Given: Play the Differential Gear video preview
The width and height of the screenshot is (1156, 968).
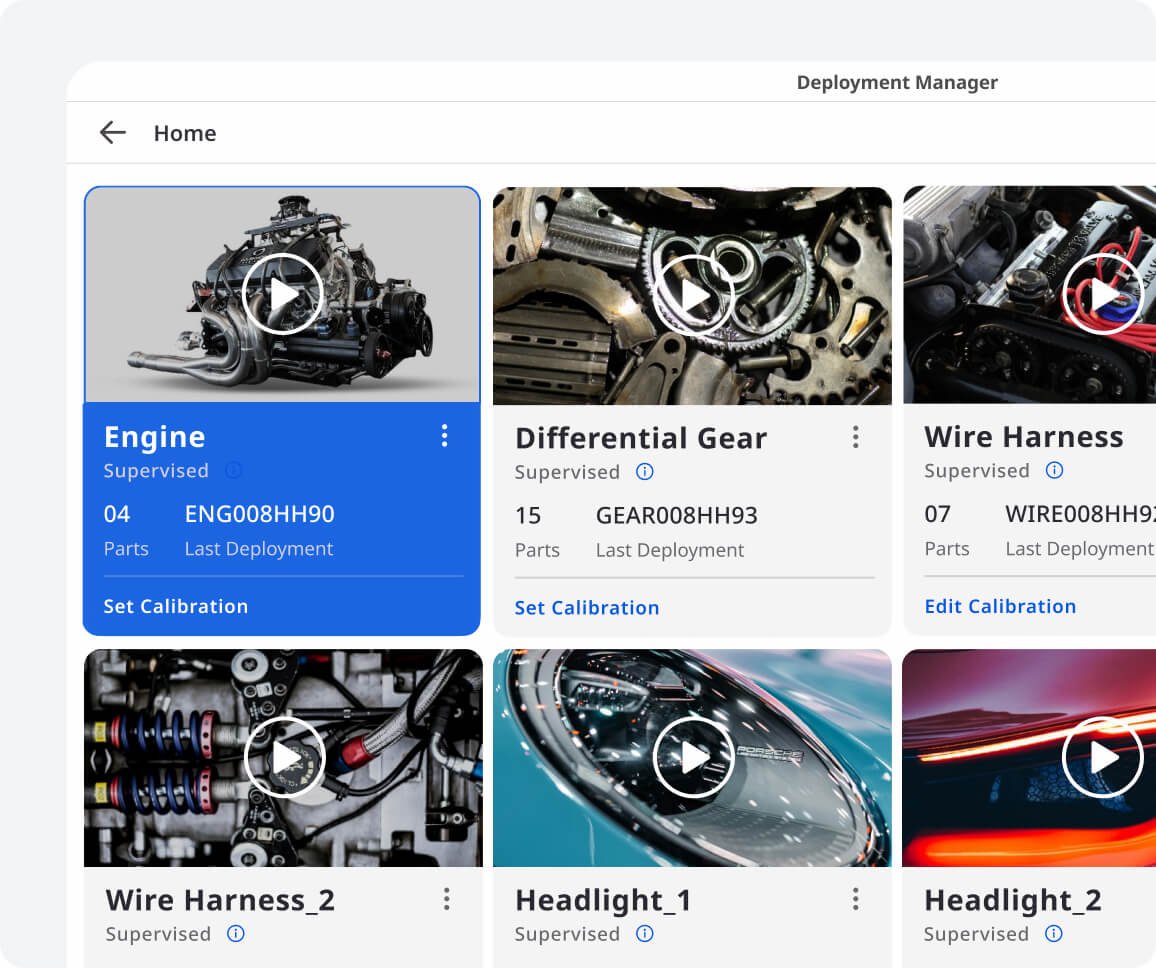Looking at the screenshot, I should [x=693, y=295].
